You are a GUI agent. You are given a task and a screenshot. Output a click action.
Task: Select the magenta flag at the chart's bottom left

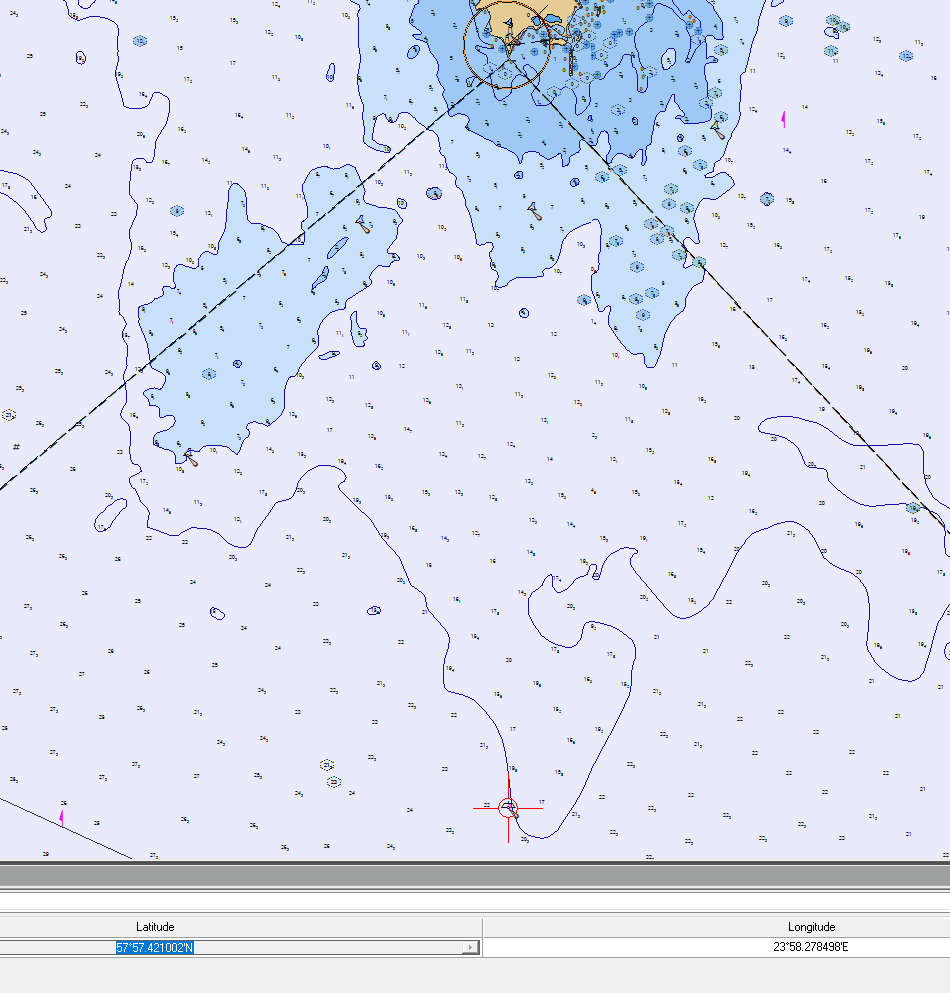click(62, 817)
